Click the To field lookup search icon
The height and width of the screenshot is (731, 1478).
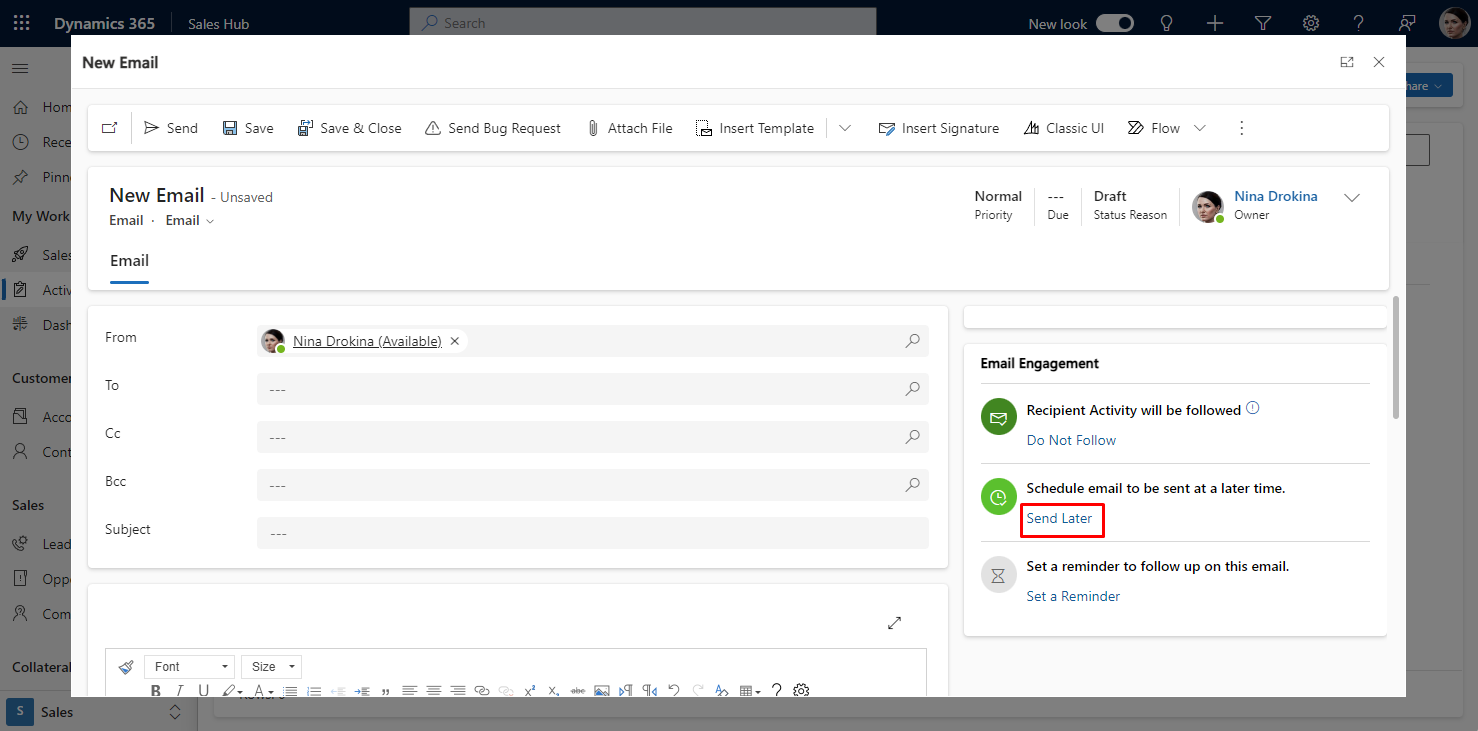pos(912,389)
